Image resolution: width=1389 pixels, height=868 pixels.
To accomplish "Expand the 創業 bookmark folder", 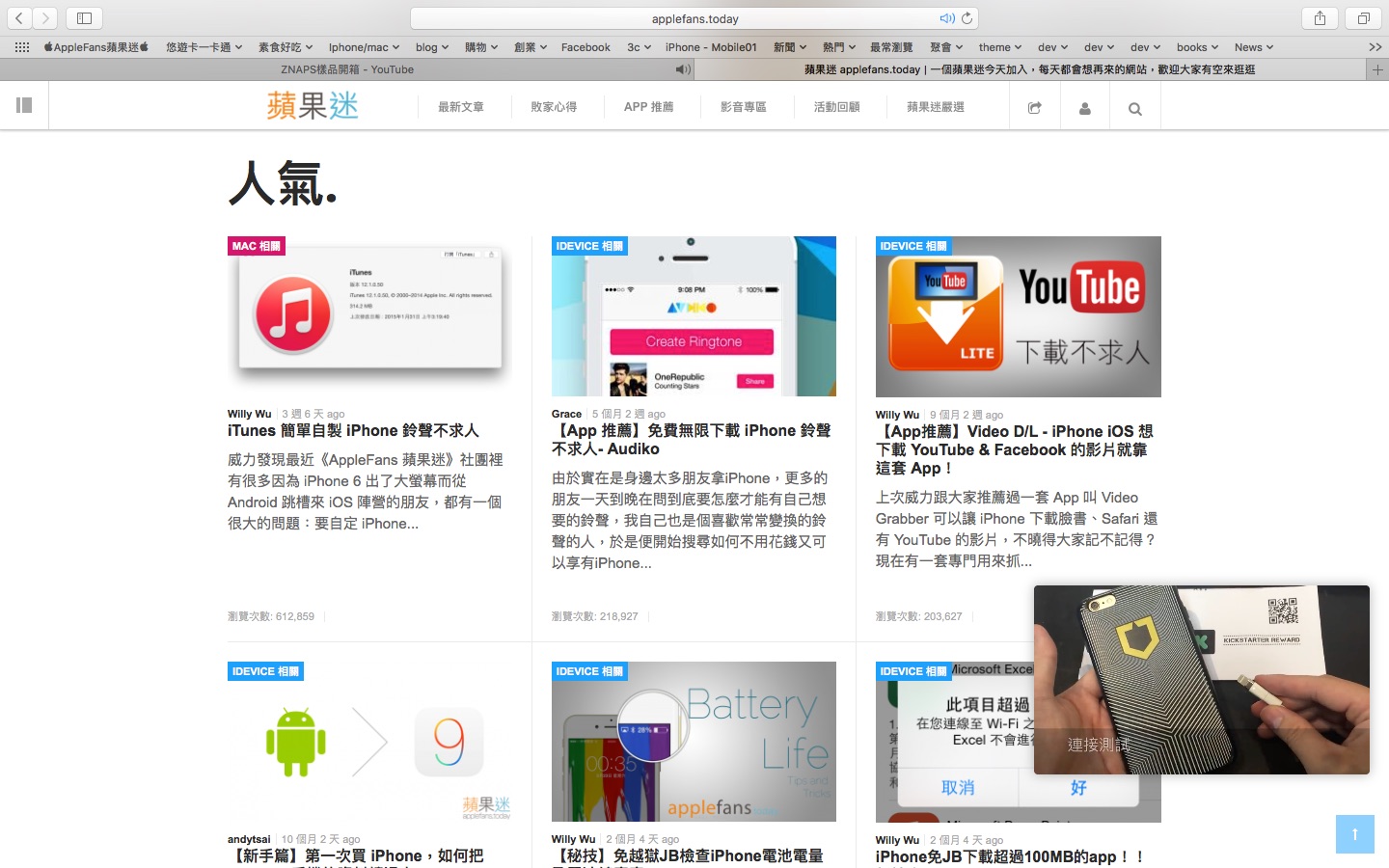I will point(531,47).
